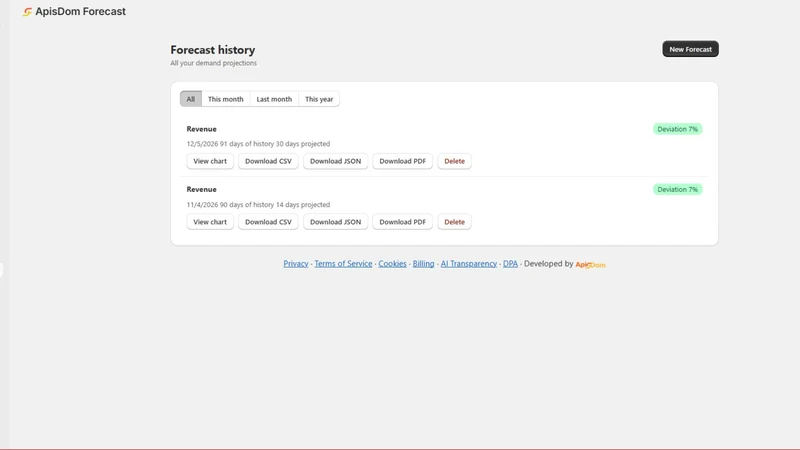Click '11/4/2026 90 days of history' text
800x450 pixels.
[x=230, y=205]
